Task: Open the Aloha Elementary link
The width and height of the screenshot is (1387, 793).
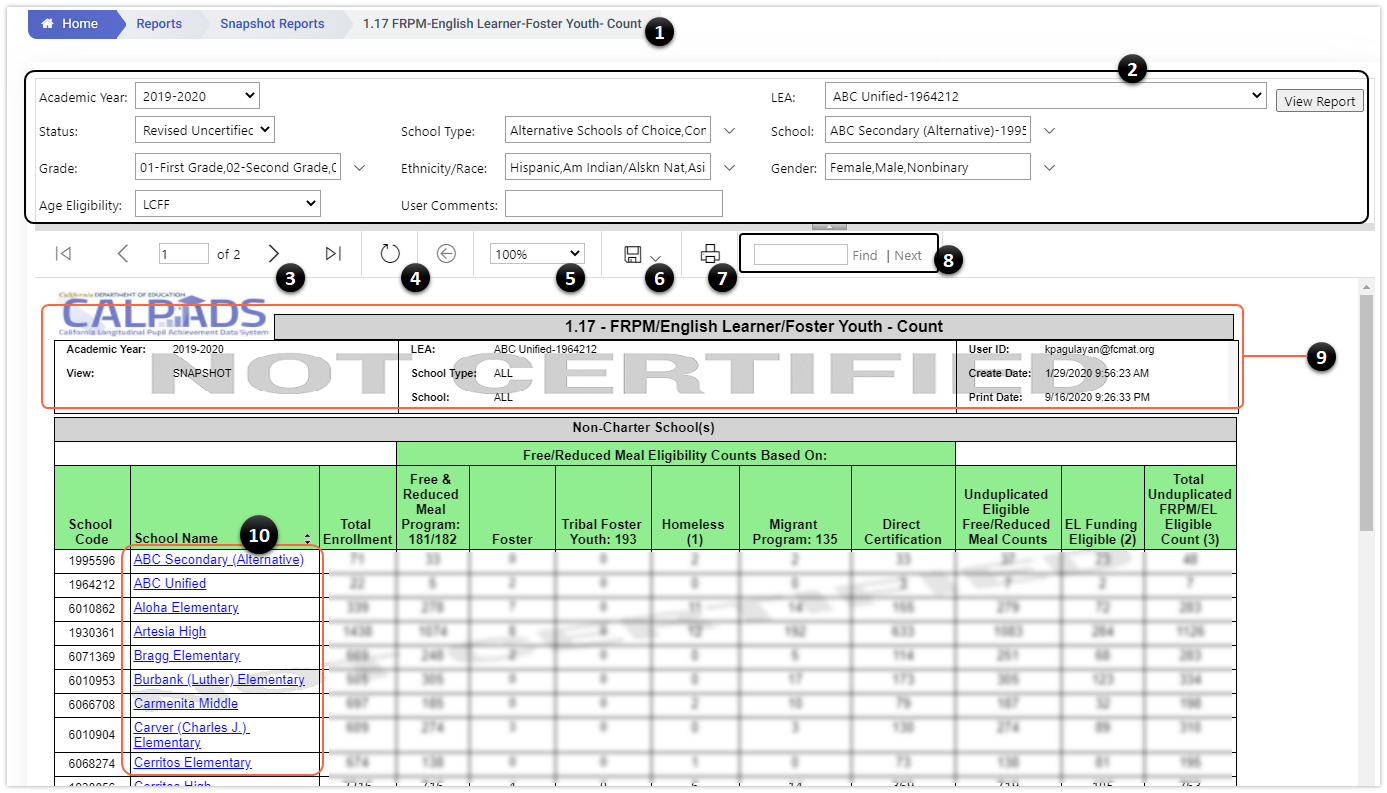Action: coord(186,608)
